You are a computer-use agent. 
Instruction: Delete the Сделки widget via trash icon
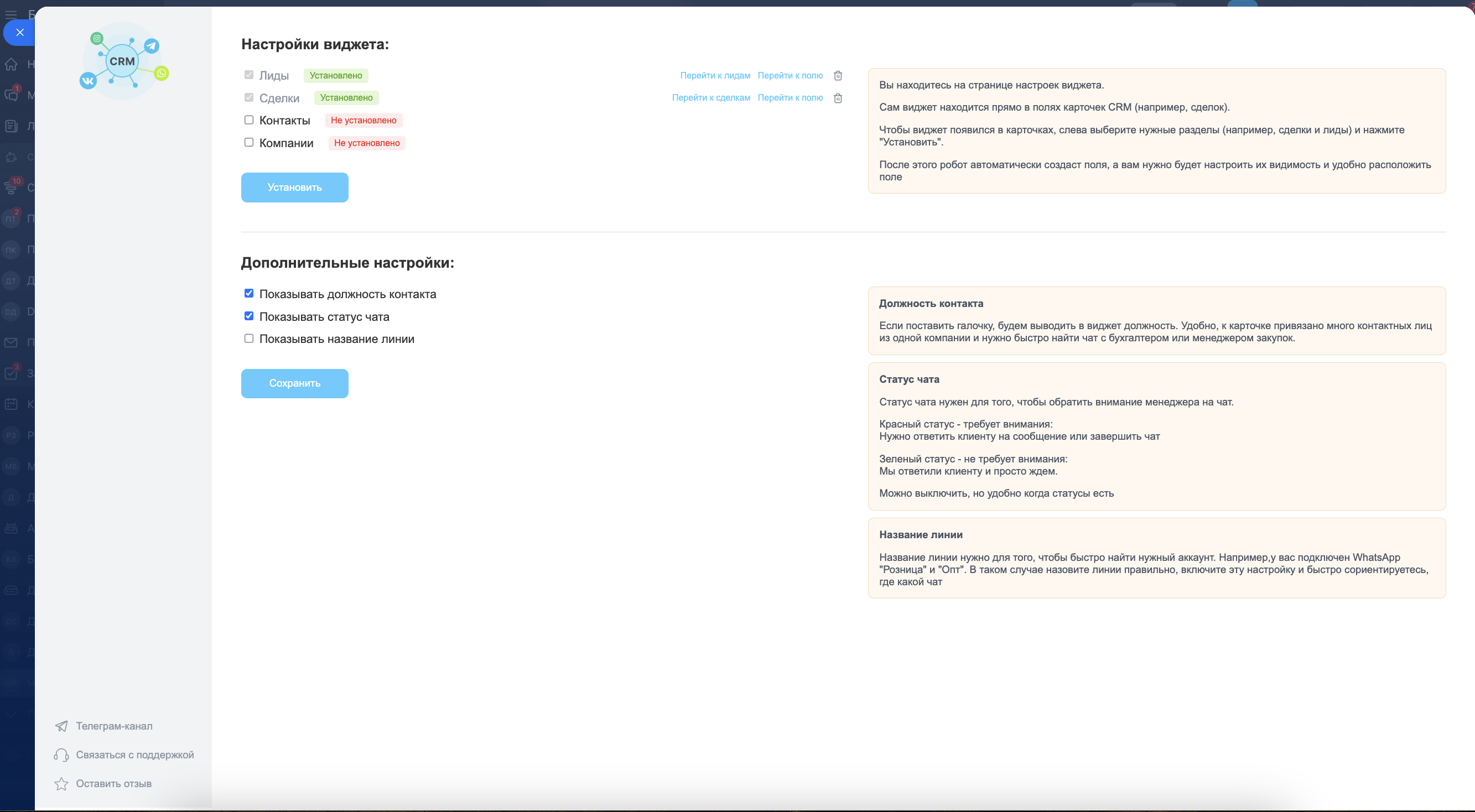[x=838, y=98]
